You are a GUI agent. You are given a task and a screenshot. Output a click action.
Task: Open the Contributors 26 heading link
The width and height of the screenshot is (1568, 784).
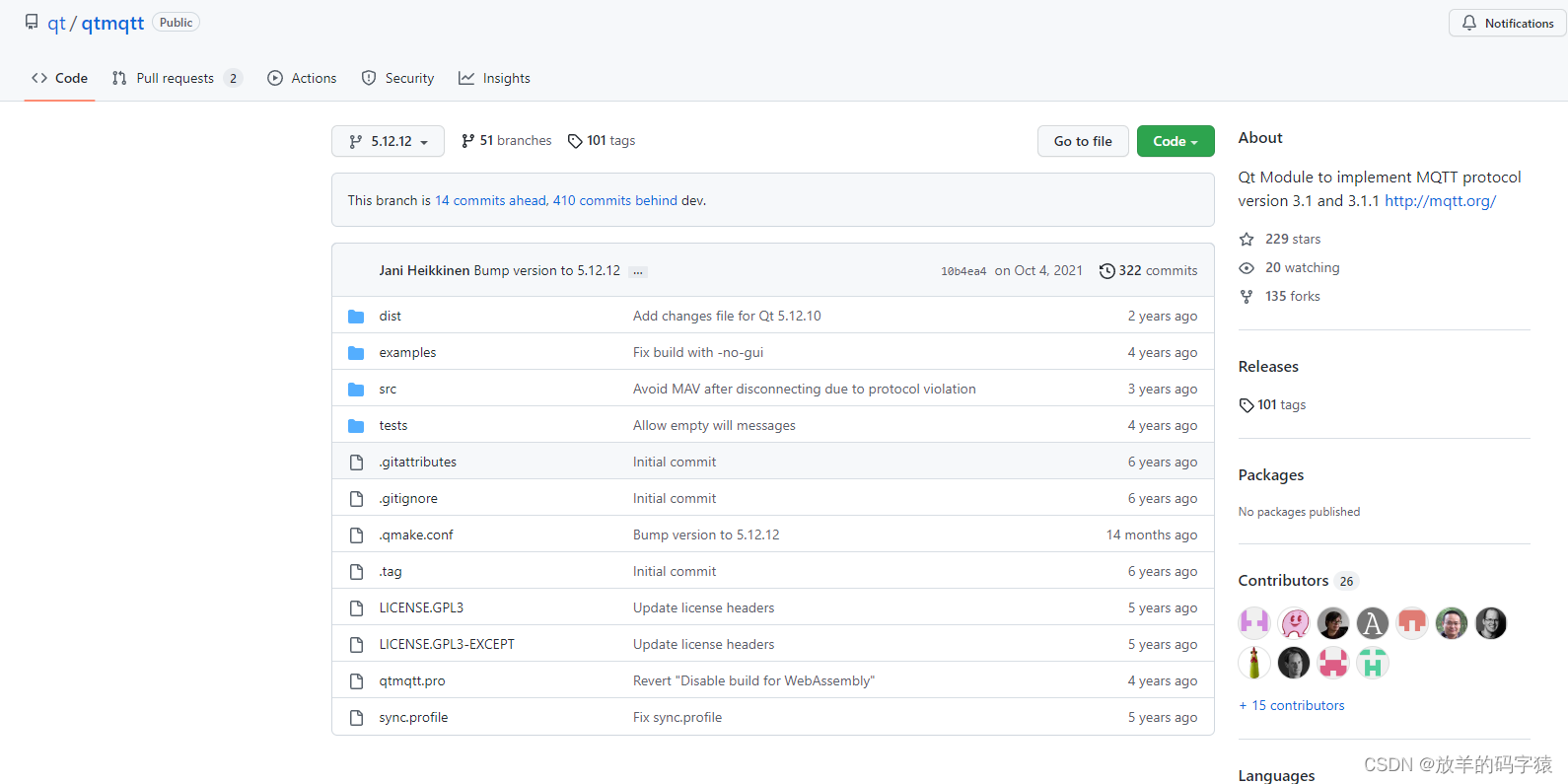(x=1298, y=581)
